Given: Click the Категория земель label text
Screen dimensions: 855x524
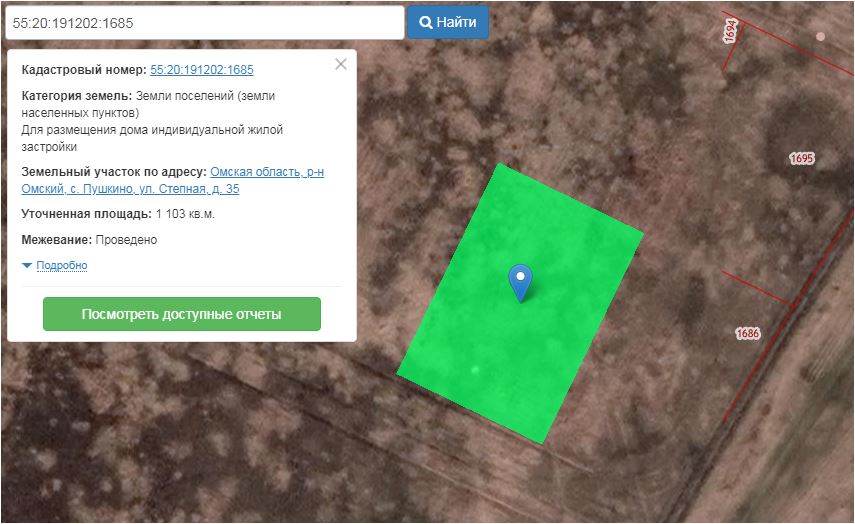Looking at the screenshot, I should pos(76,95).
